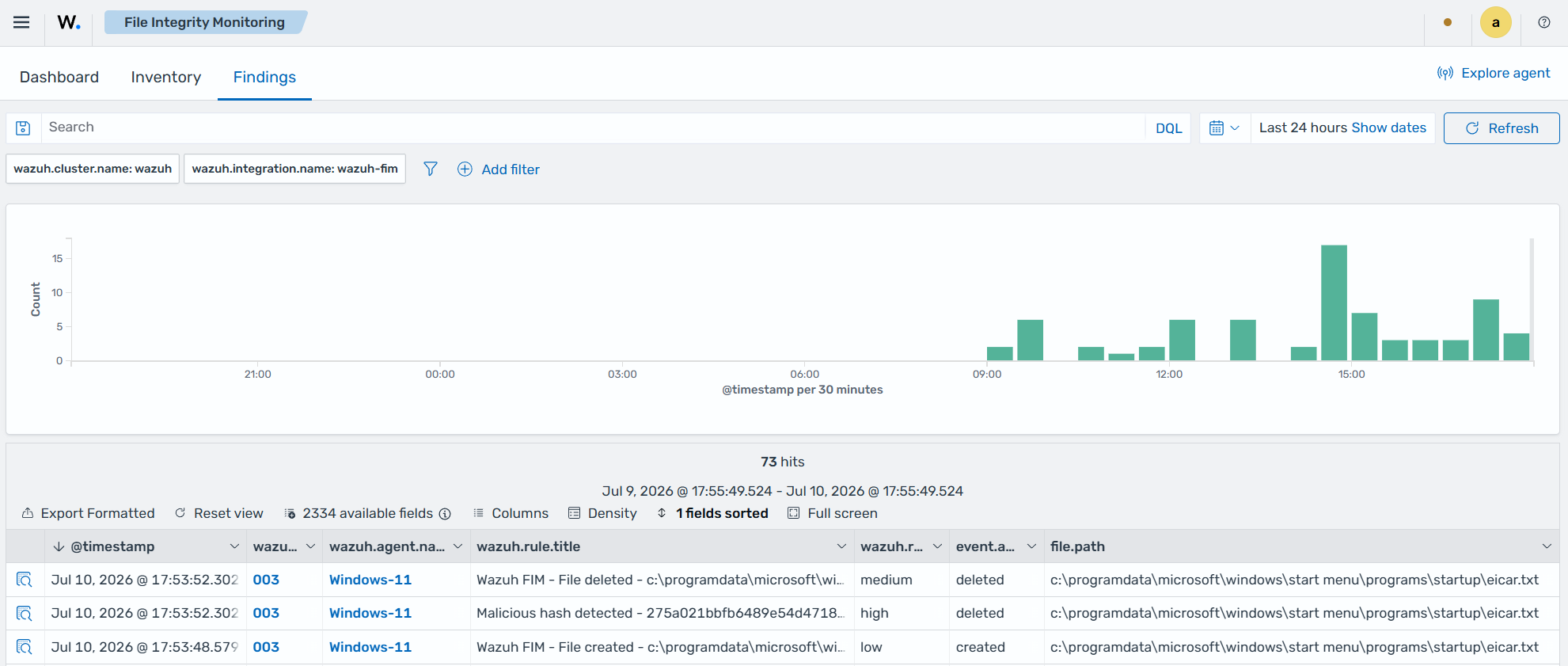Click the tallest histogram bar before 15:00
Viewport: 1568px width, 666px height.
1334,303
